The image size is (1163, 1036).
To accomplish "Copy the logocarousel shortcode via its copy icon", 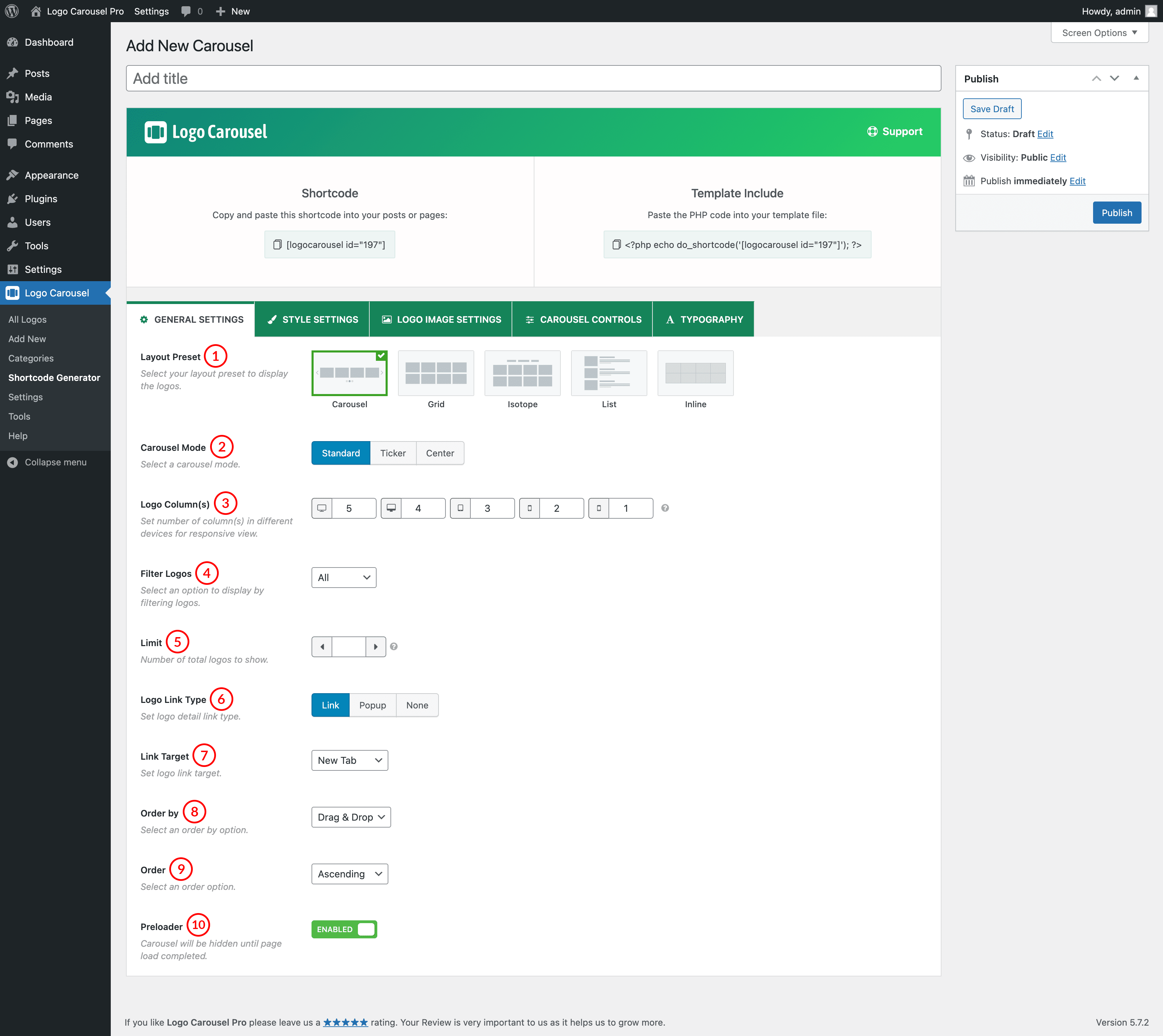I will tap(277, 245).
